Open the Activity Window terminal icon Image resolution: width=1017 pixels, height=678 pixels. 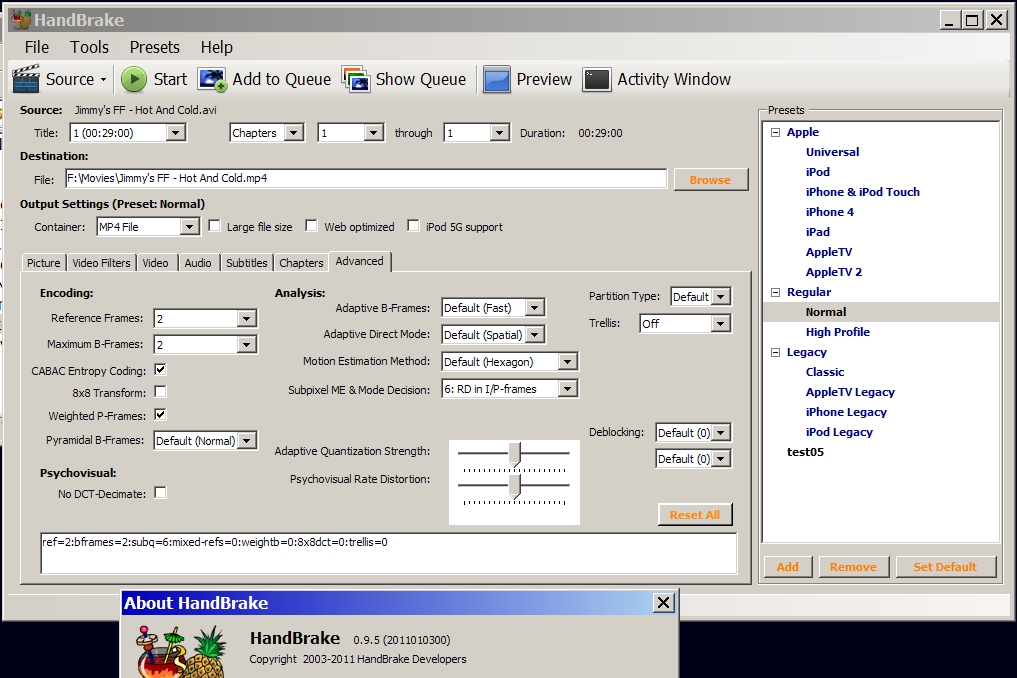597,79
